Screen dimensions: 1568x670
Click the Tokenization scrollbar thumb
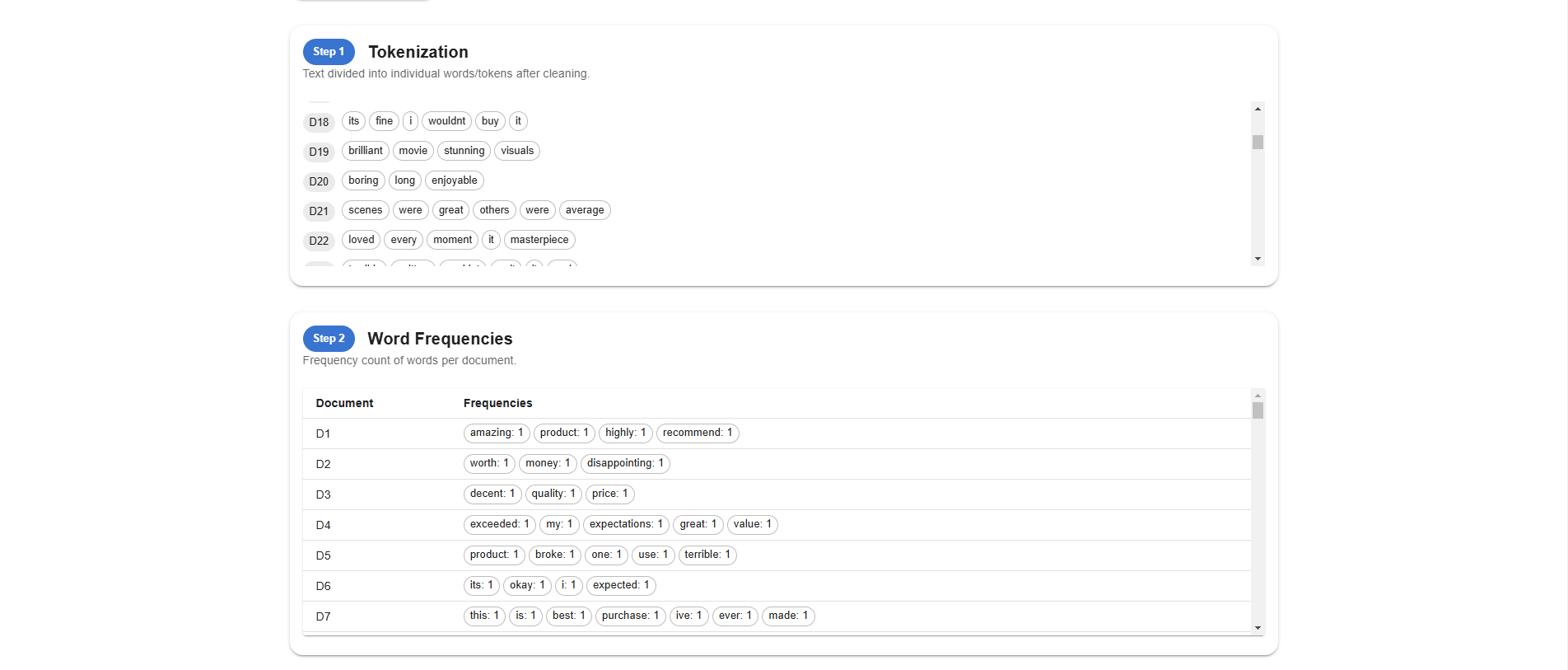pos(1258,142)
